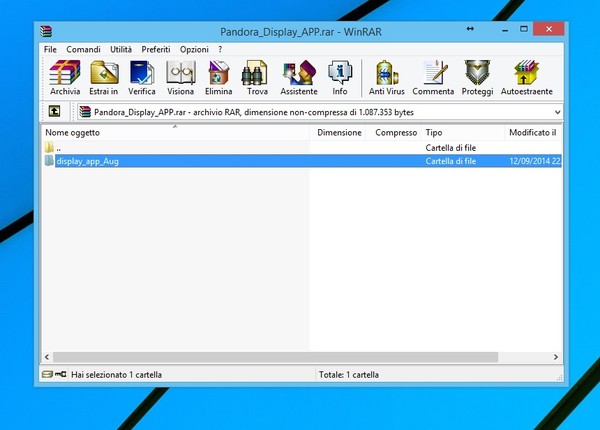Maximize the WinRAR window
Viewport: 600px width, 430px height.
point(523,29)
